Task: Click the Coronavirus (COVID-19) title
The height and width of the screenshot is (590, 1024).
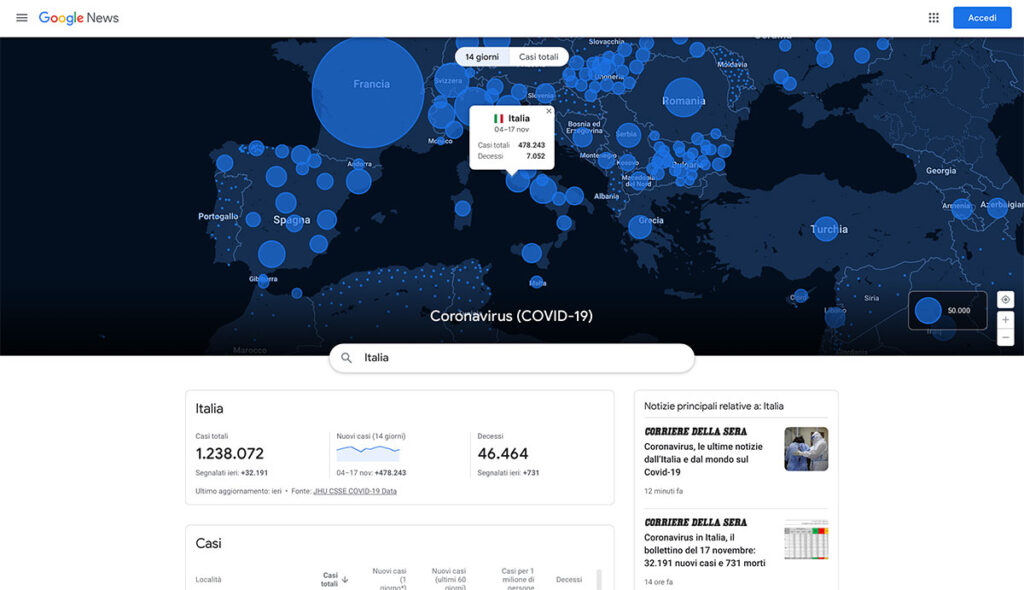Action: (511, 316)
